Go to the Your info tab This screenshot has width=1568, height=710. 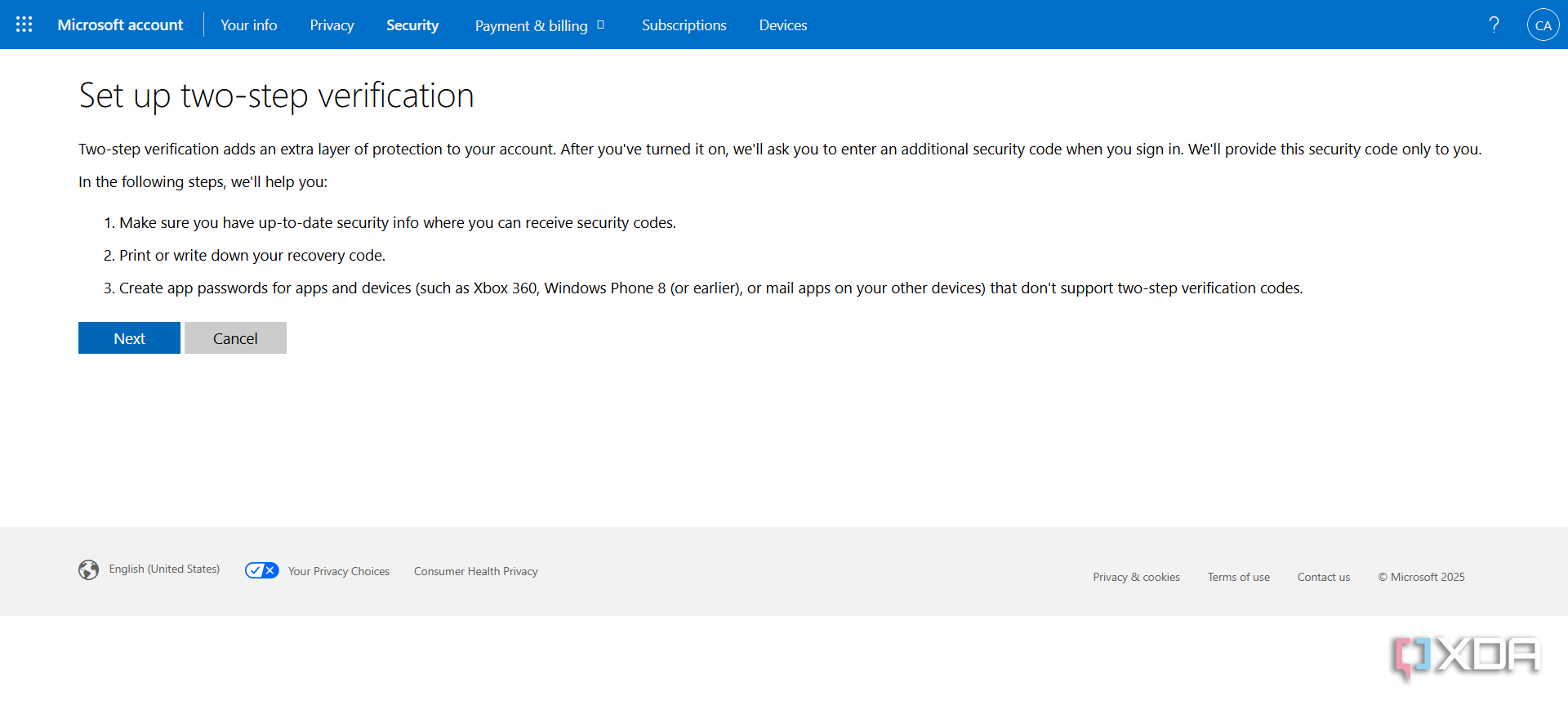tap(249, 25)
